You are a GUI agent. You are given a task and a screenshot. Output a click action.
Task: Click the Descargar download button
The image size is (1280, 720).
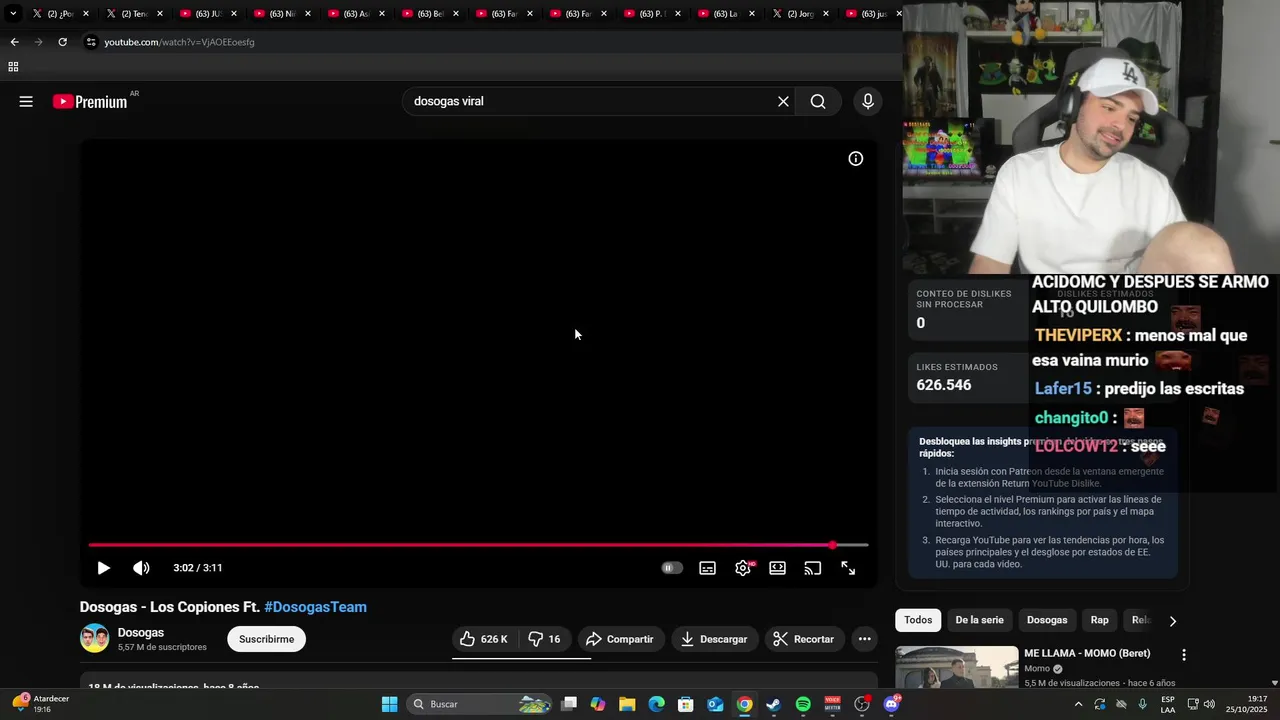(714, 639)
